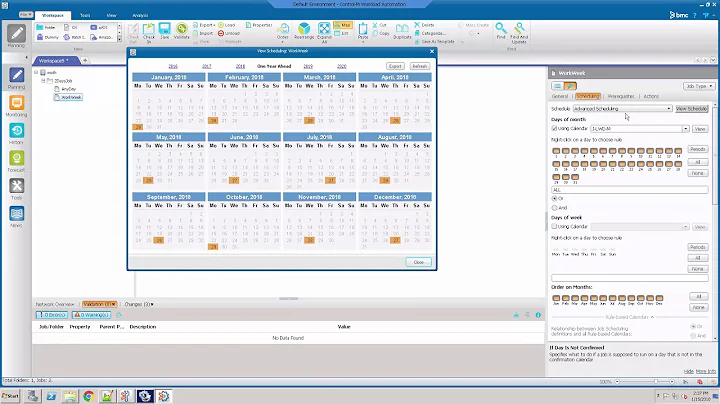Click the Duplicate icon in the ribbon

click(402, 29)
